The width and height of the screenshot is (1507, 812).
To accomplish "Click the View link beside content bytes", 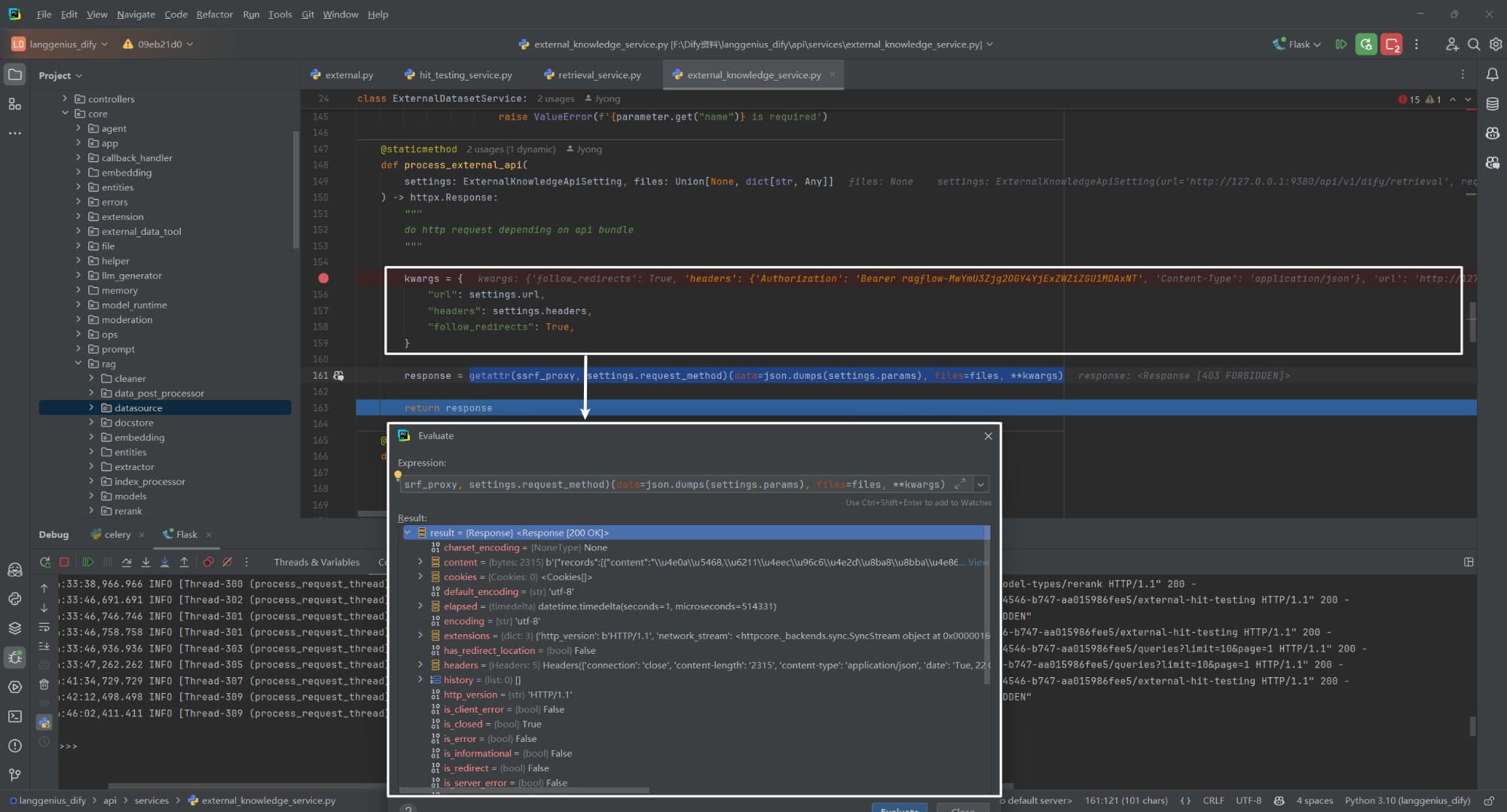I will pos(978,562).
